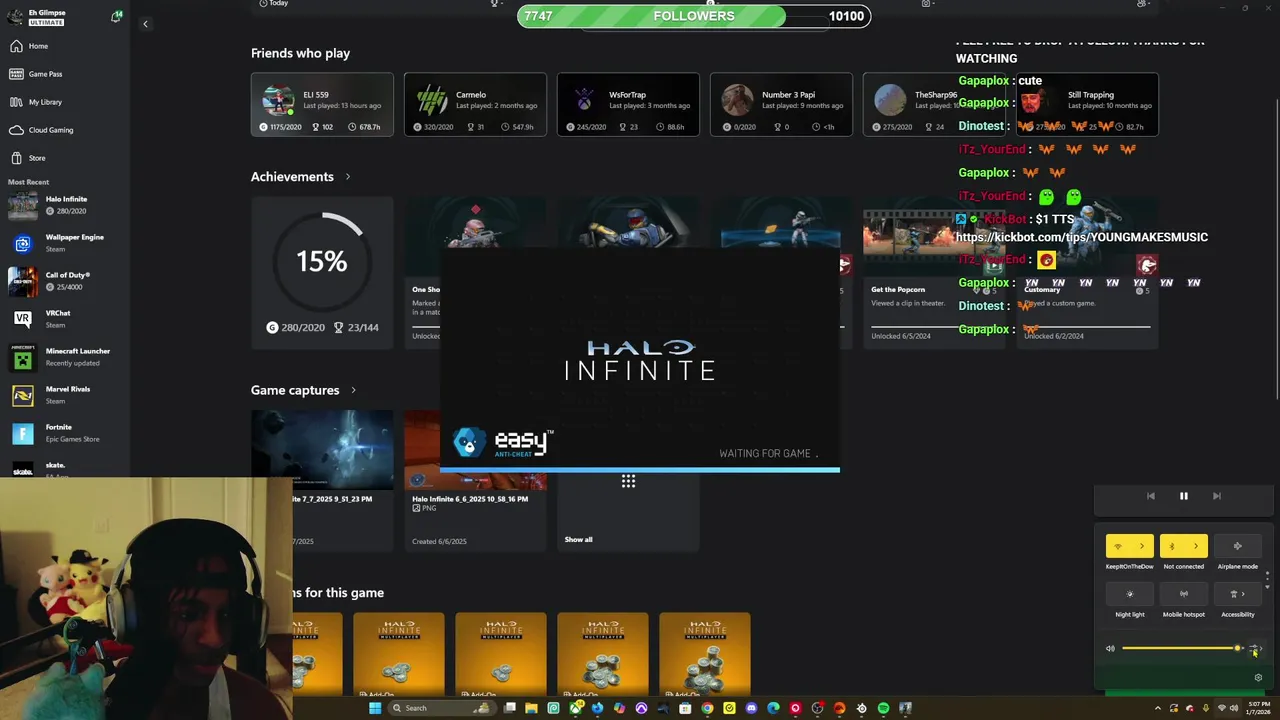Open Windows Start menu
The width and height of the screenshot is (1280, 720).
[375, 708]
